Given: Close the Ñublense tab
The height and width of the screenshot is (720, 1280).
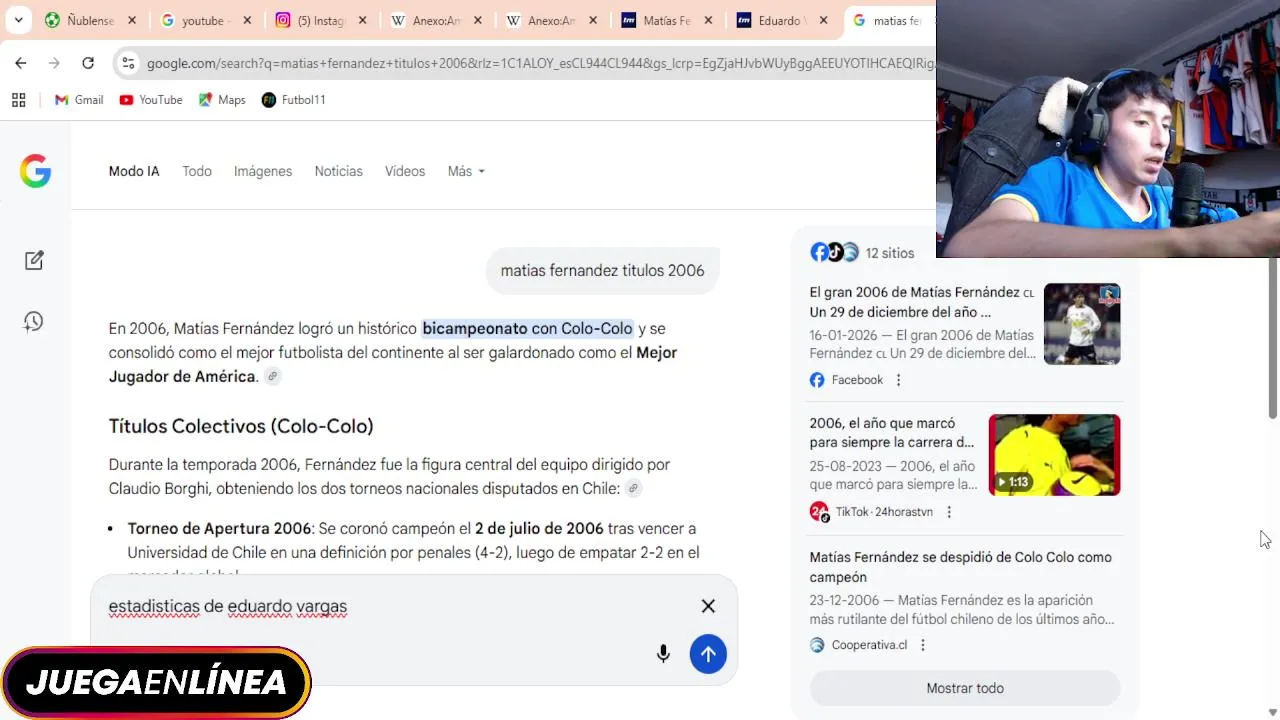Looking at the screenshot, I should (132, 20).
